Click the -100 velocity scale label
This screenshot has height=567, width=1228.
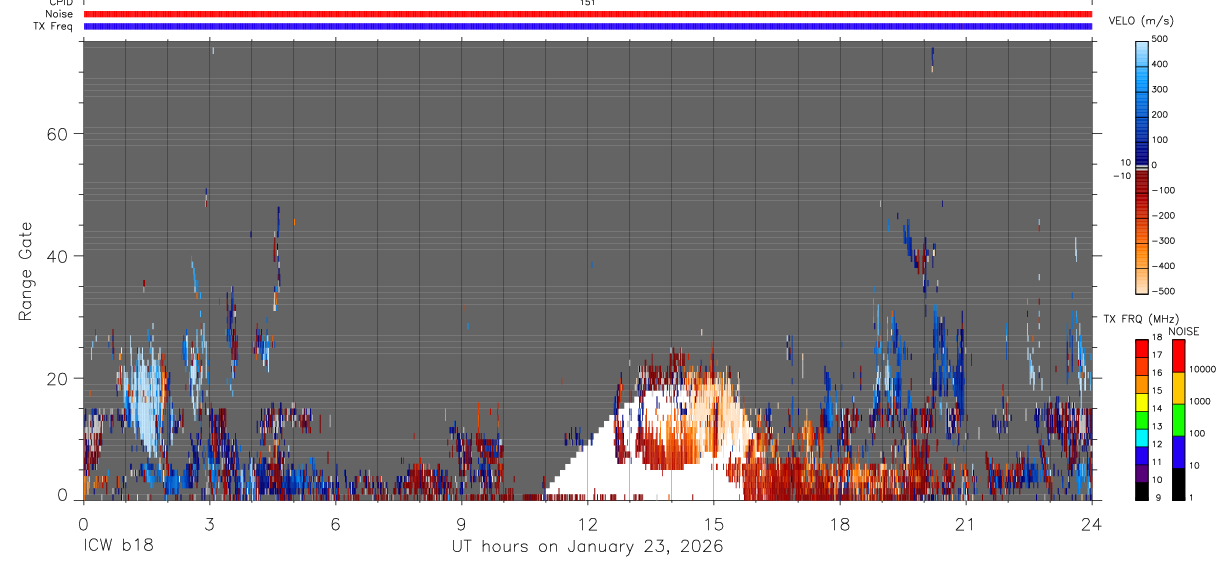pyautogui.click(x=1166, y=190)
